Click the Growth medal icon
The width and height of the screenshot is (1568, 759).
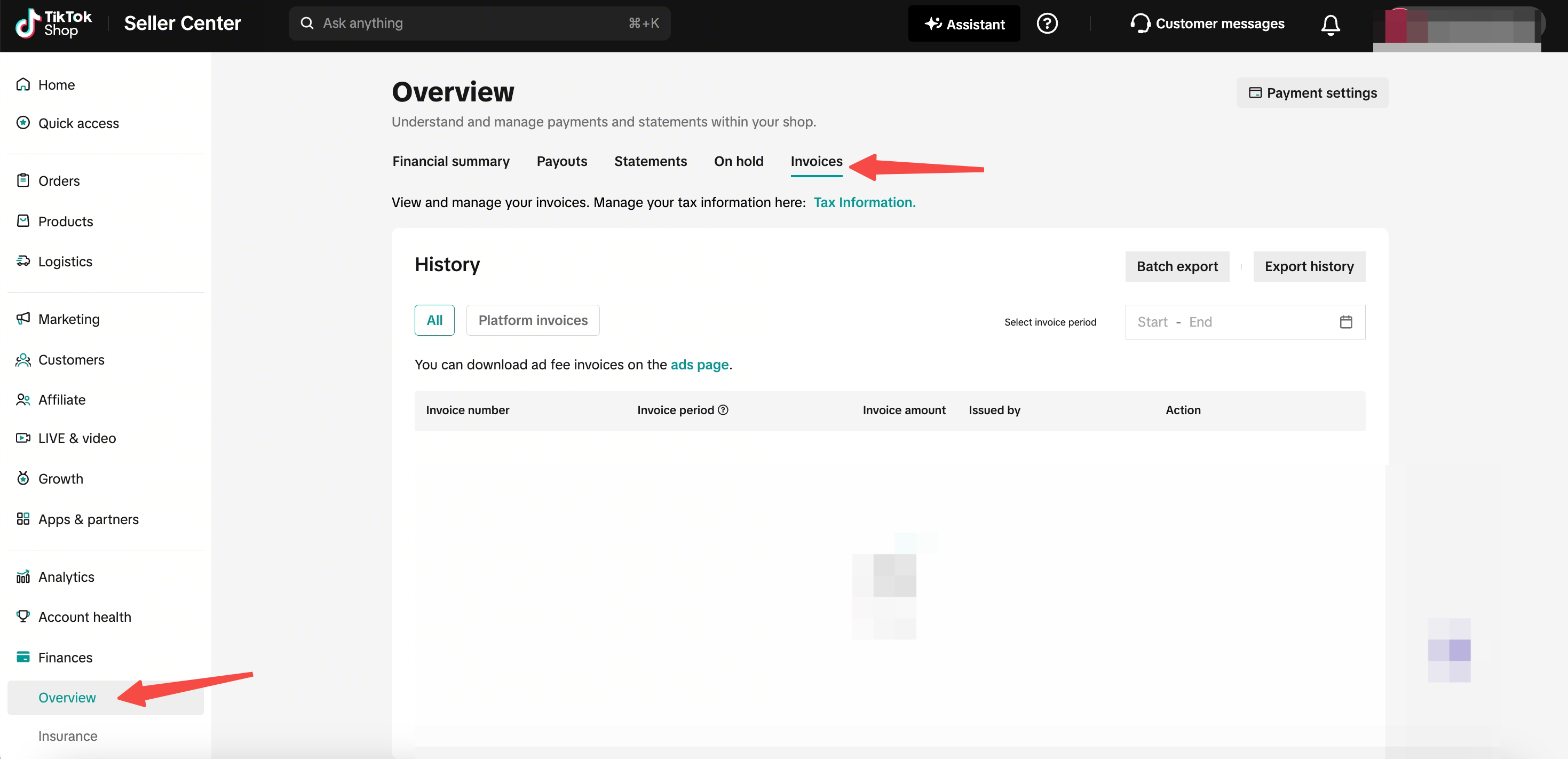pyautogui.click(x=23, y=478)
